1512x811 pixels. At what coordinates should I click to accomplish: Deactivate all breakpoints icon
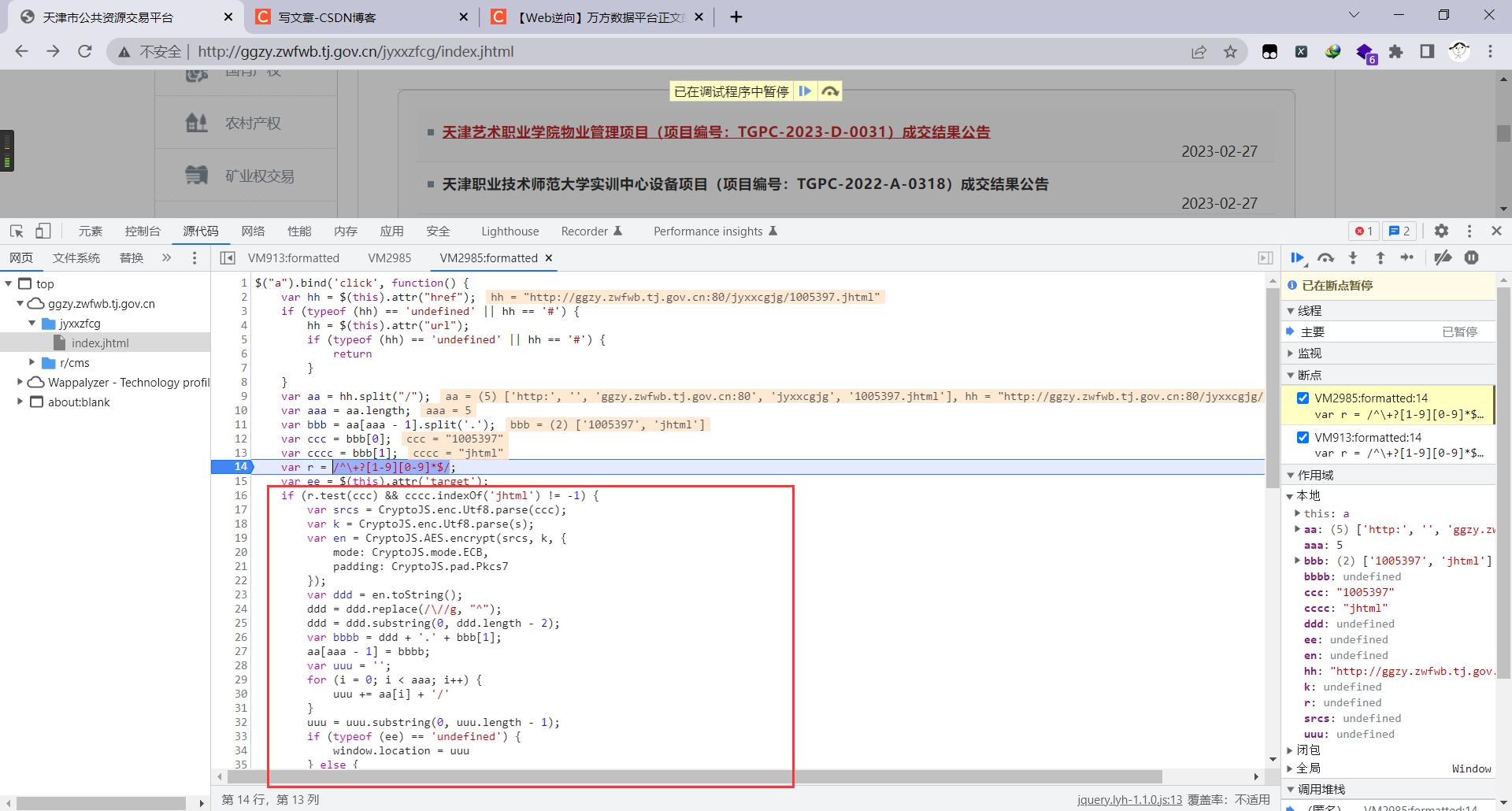pos(1443,257)
